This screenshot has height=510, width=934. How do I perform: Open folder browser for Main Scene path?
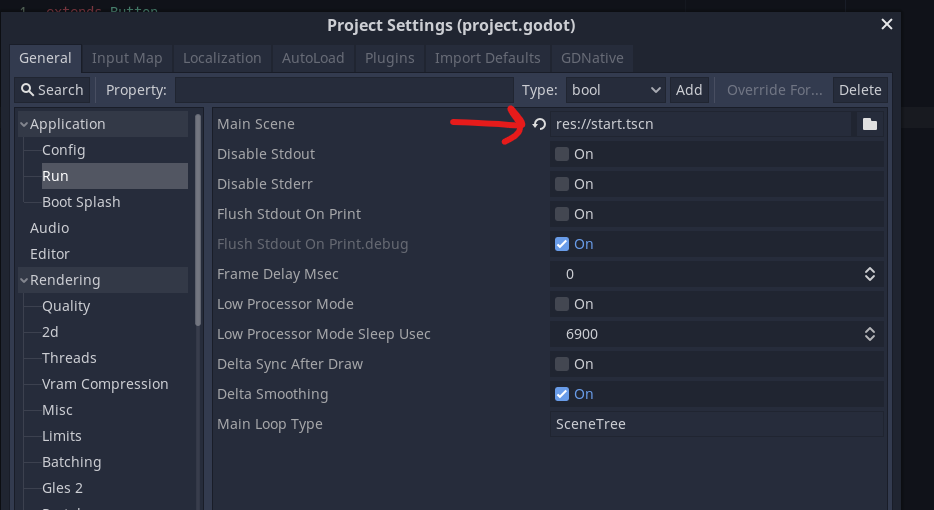(x=870, y=124)
